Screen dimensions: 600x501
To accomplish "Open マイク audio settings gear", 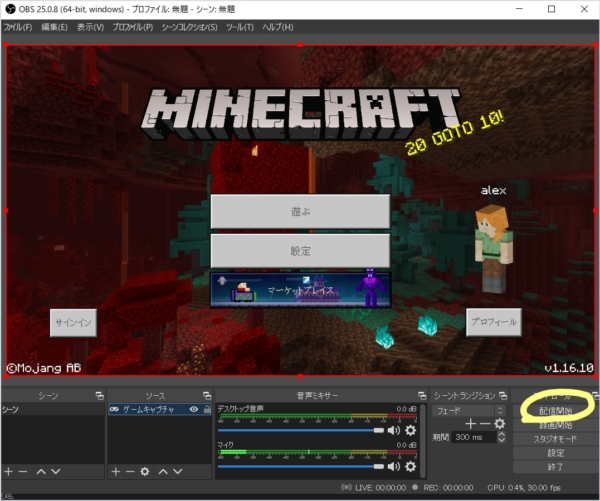I will coord(411,466).
